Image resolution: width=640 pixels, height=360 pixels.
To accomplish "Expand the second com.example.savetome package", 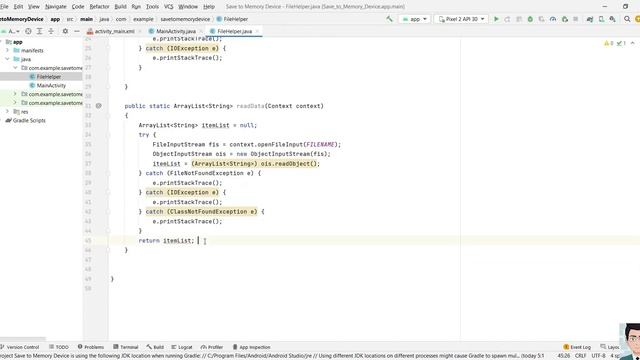I will (16, 94).
